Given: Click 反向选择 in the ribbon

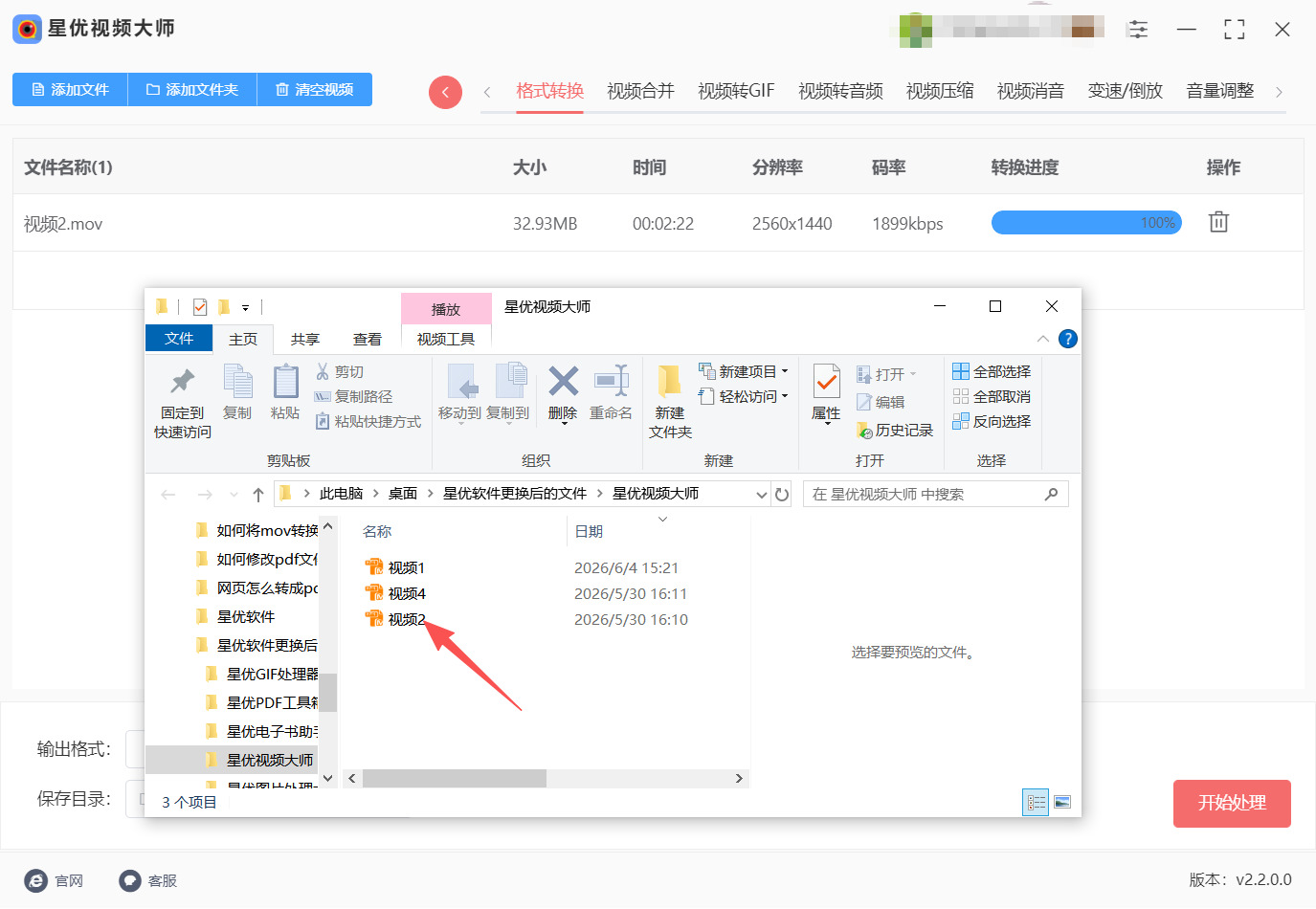Looking at the screenshot, I should pos(992,421).
